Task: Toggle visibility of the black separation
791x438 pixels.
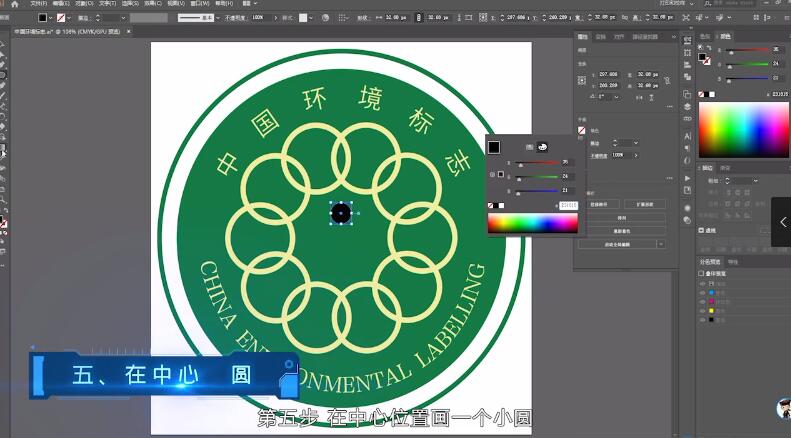Action: click(x=702, y=320)
